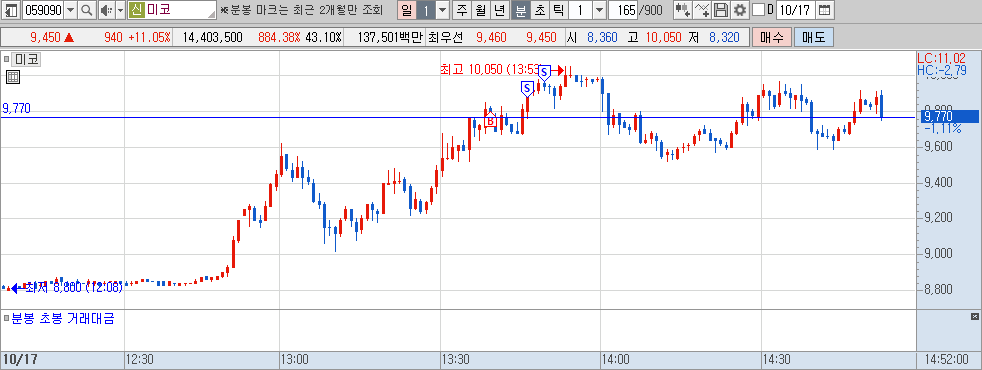Click the day interval value 1

click(x=425, y=10)
